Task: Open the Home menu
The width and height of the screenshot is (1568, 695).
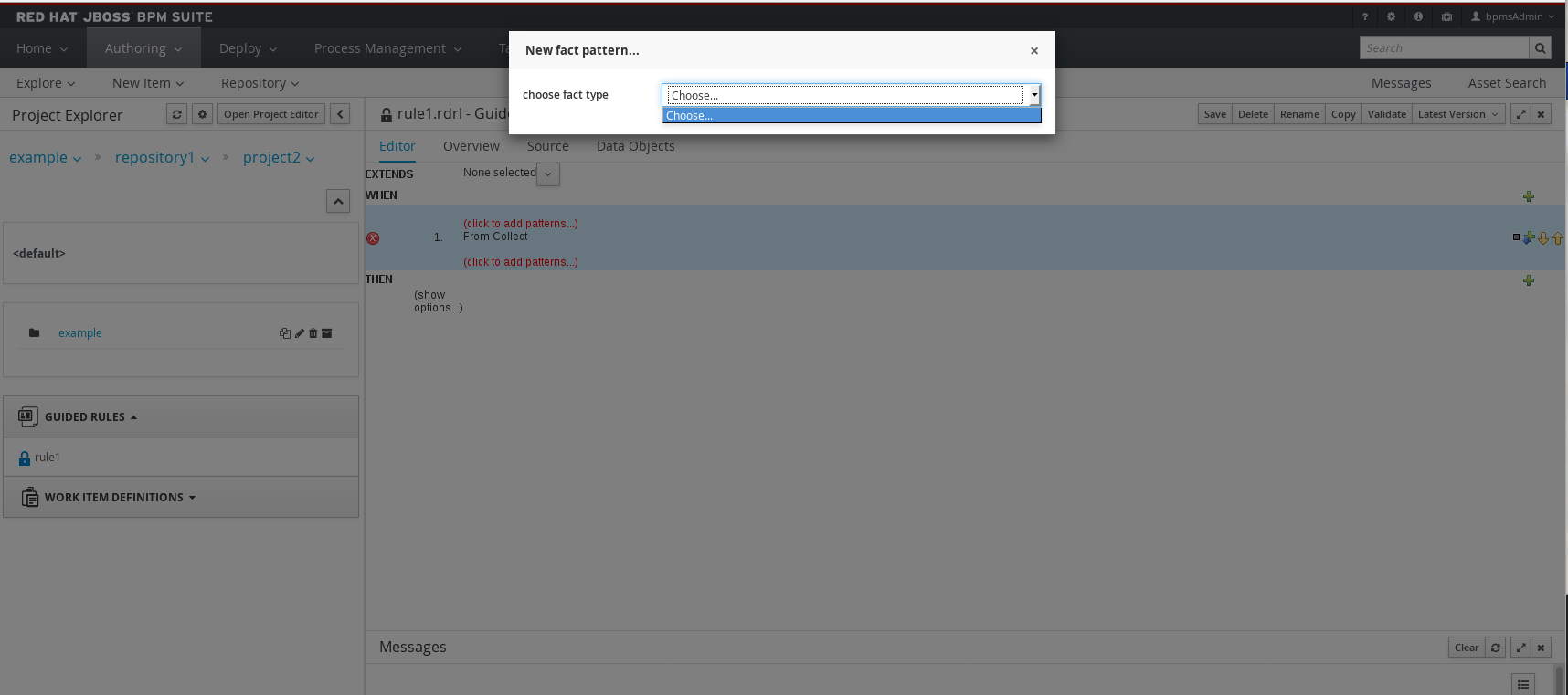Action: tap(42, 48)
